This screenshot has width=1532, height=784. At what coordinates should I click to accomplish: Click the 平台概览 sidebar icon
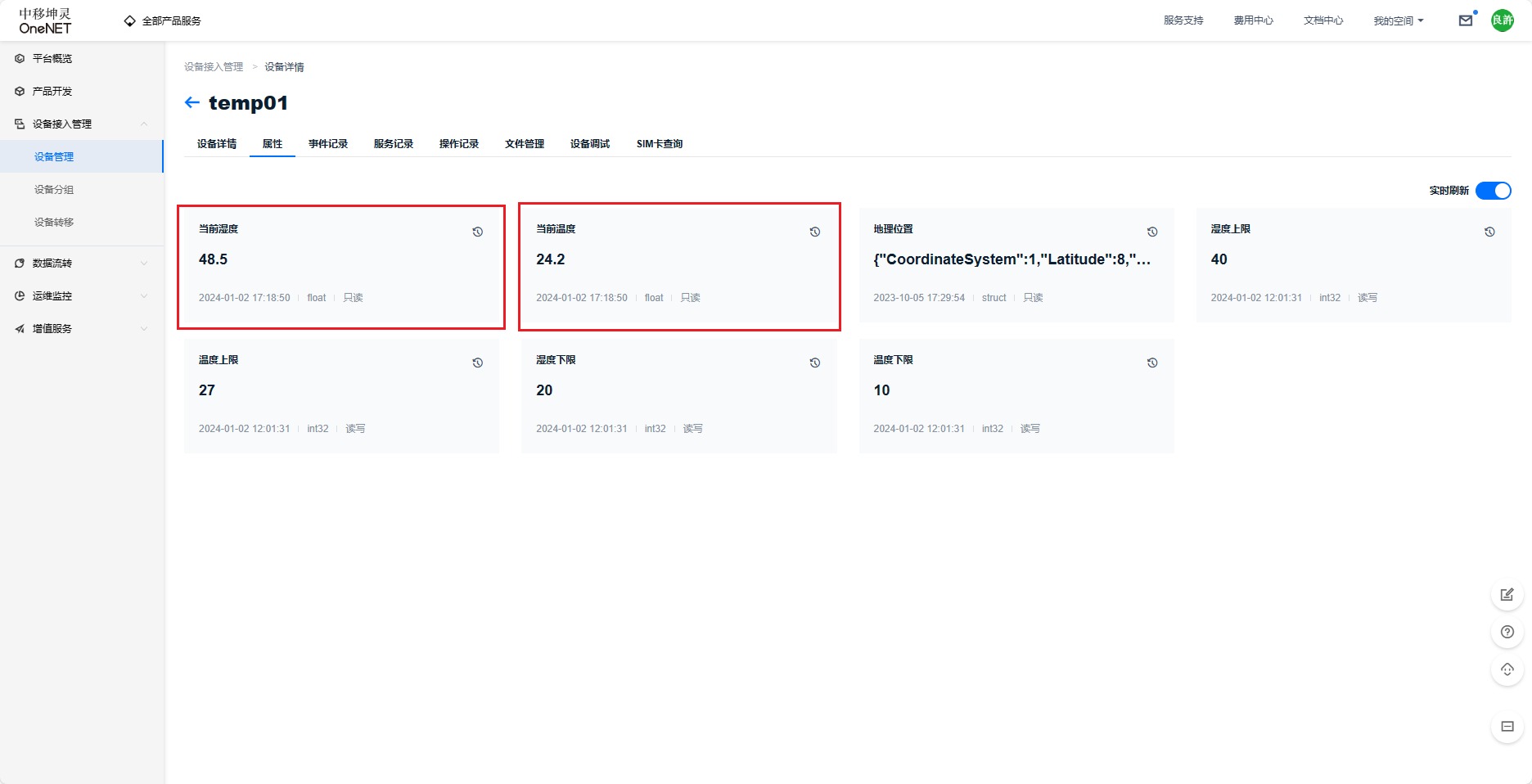(x=20, y=59)
